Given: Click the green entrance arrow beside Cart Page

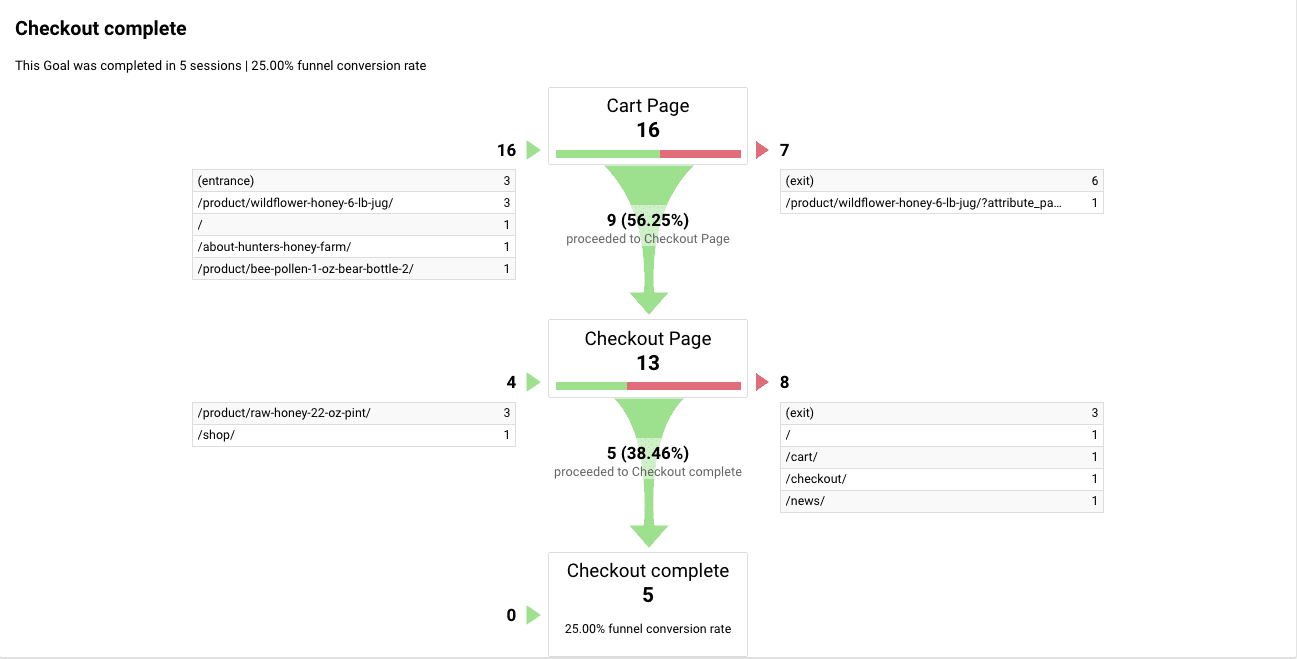Looking at the screenshot, I should coord(533,150).
